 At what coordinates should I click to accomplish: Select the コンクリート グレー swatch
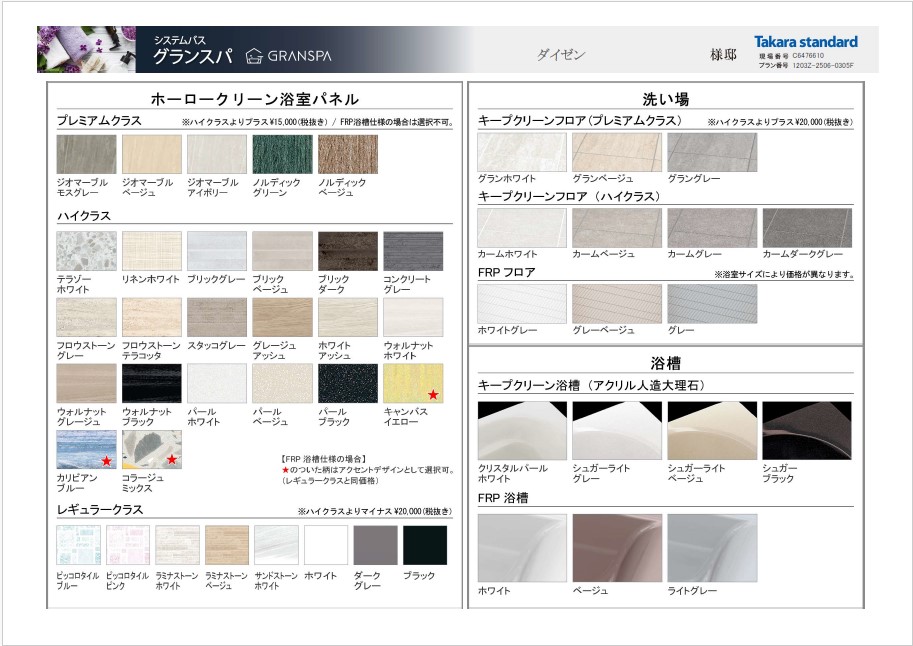coord(413,251)
